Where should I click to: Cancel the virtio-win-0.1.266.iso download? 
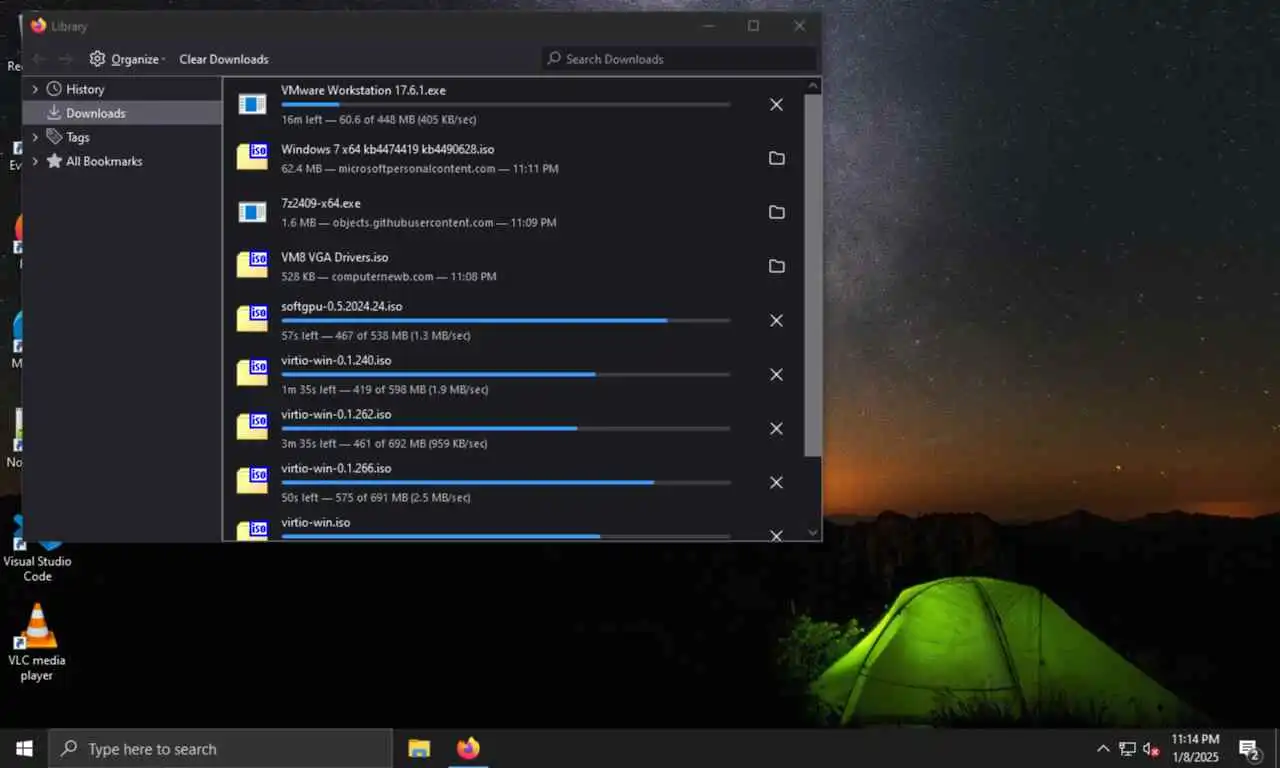pos(776,482)
